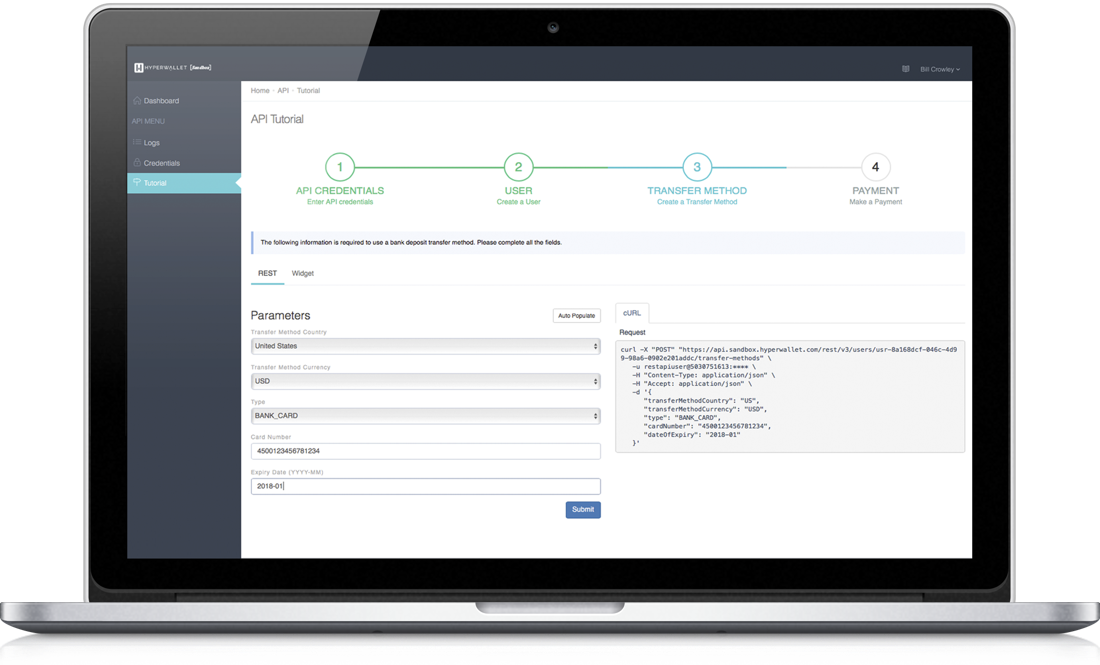The width and height of the screenshot is (1100, 665).
Task: Go to step 2 User circle
Action: click(518, 167)
